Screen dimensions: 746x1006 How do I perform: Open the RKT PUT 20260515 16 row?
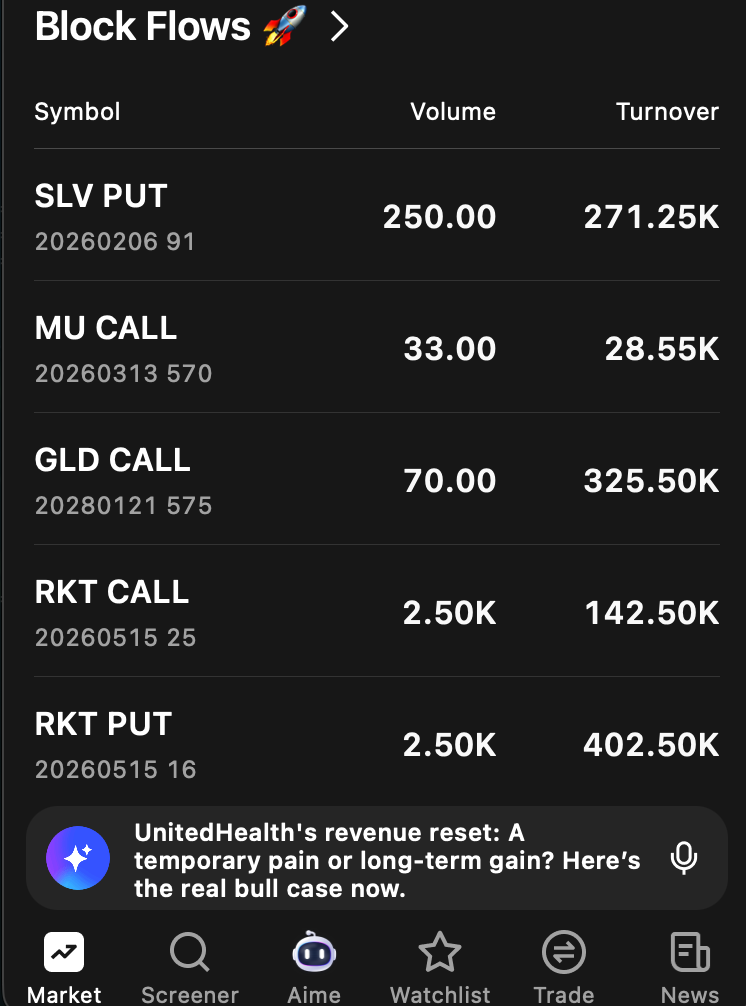115,743
